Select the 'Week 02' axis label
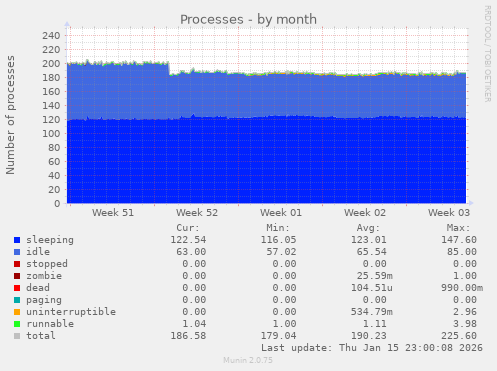 [x=365, y=213]
